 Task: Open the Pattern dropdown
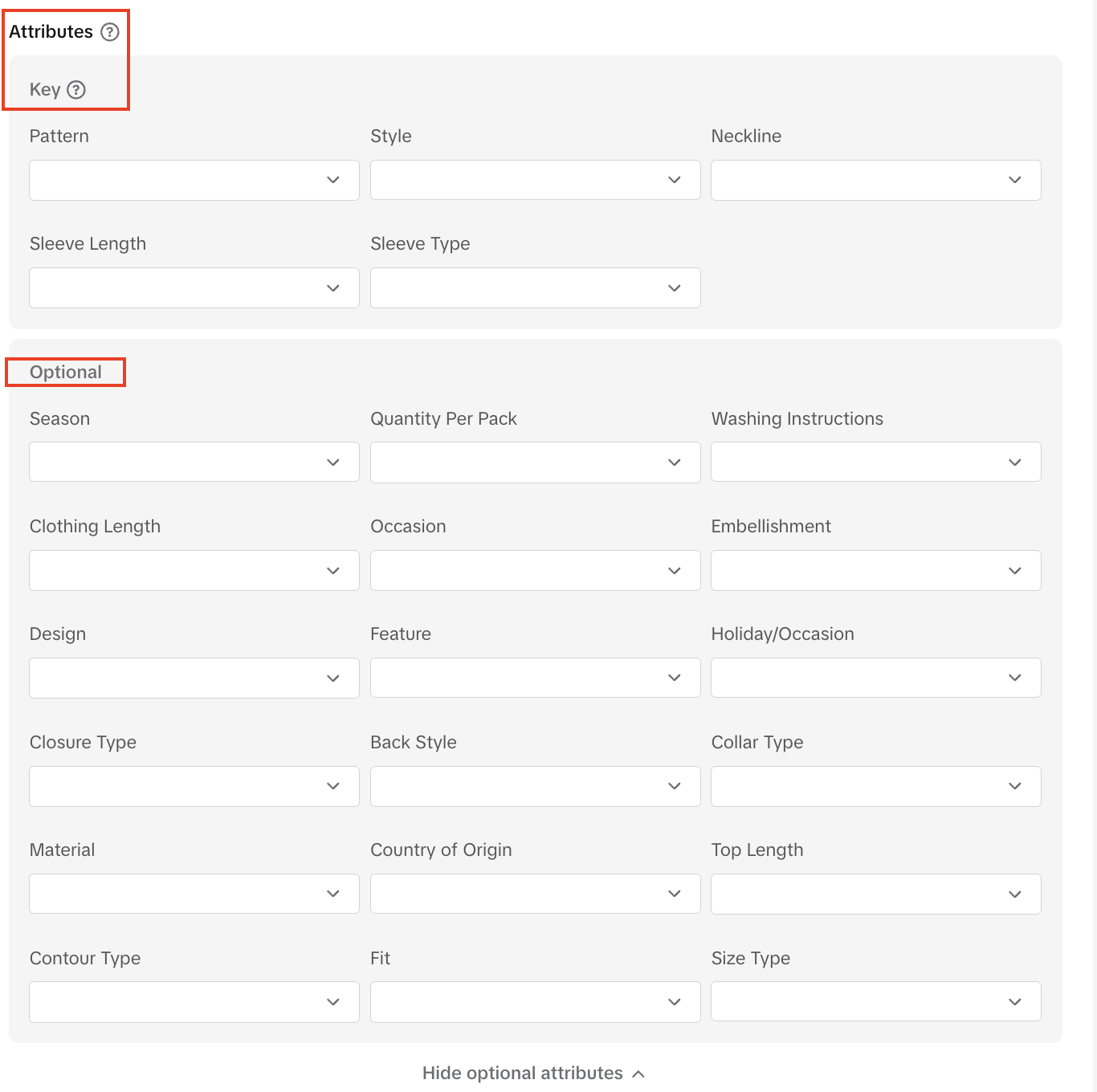[194, 180]
